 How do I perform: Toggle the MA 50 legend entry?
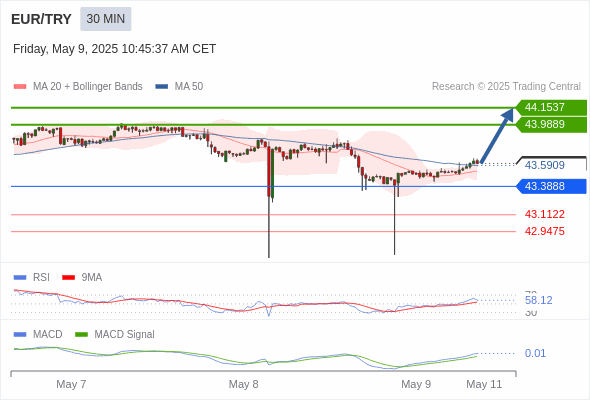coord(179,87)
